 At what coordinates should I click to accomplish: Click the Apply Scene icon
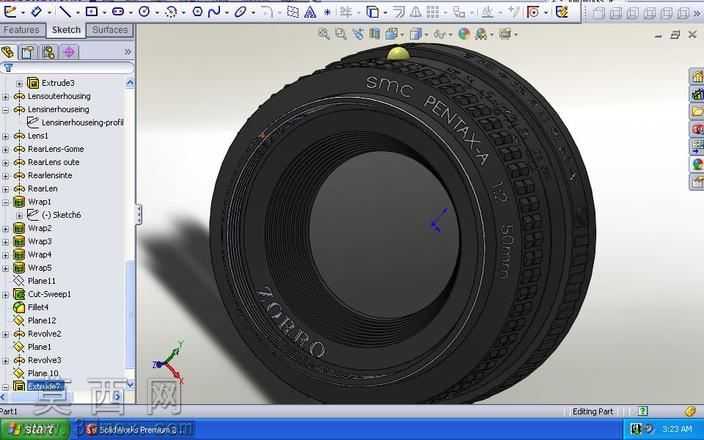tap(481, 34)
